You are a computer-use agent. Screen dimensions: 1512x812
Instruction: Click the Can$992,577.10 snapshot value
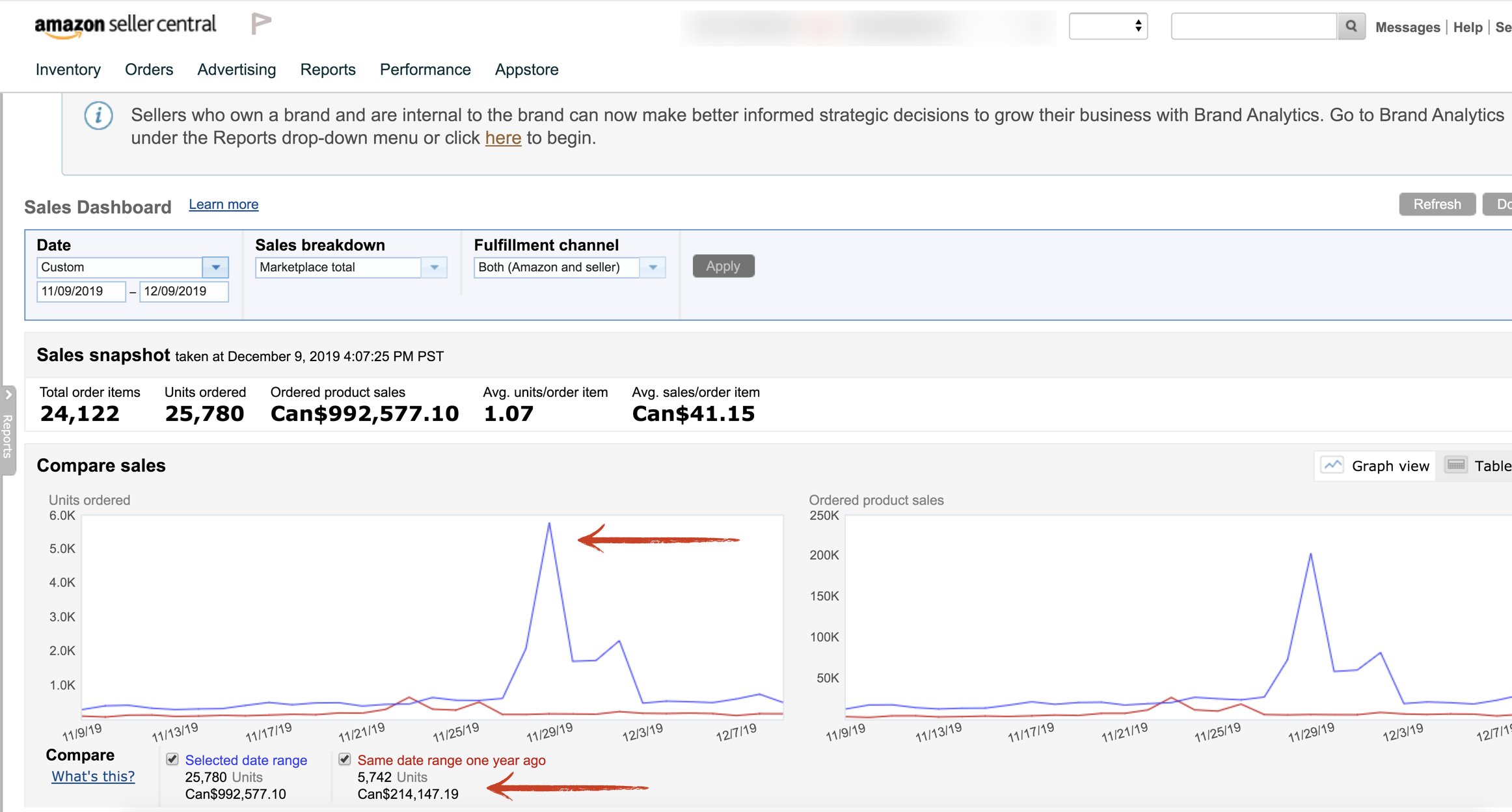(365, 414)
